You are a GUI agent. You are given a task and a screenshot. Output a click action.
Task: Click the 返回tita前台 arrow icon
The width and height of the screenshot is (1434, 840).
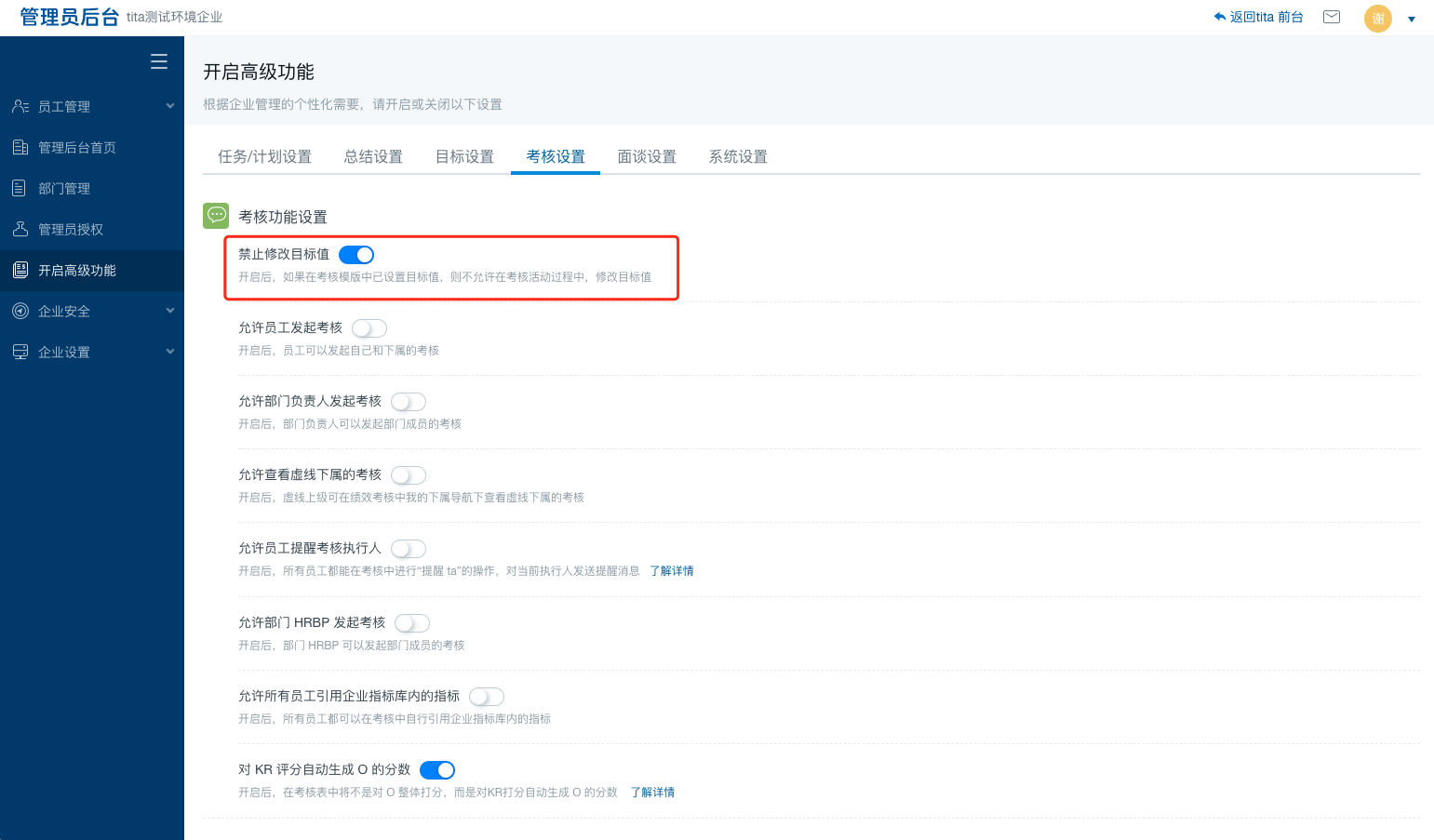[x=1220, y=17]
